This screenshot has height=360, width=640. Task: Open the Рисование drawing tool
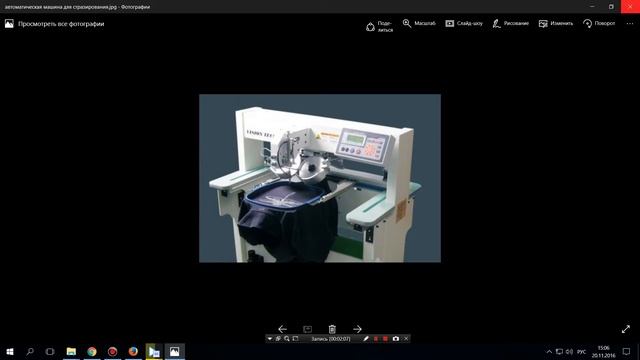[511, 23]
